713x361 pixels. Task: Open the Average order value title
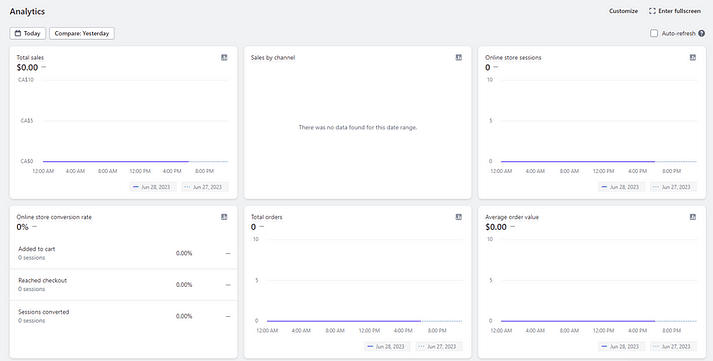coord(512,217)
